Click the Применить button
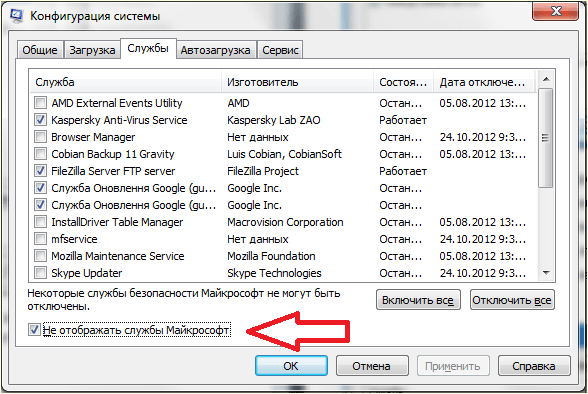This screenshot has height=394, width=588. 453,366
